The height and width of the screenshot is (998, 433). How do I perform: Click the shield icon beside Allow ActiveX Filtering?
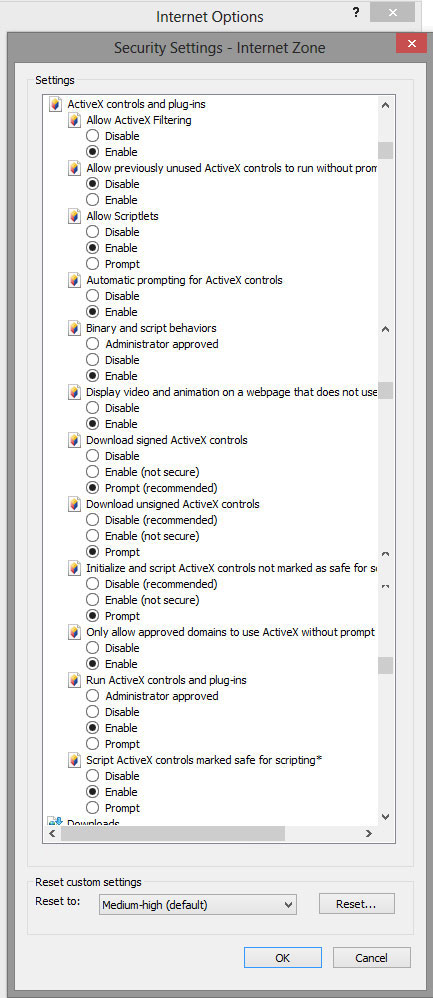[75, 120]
